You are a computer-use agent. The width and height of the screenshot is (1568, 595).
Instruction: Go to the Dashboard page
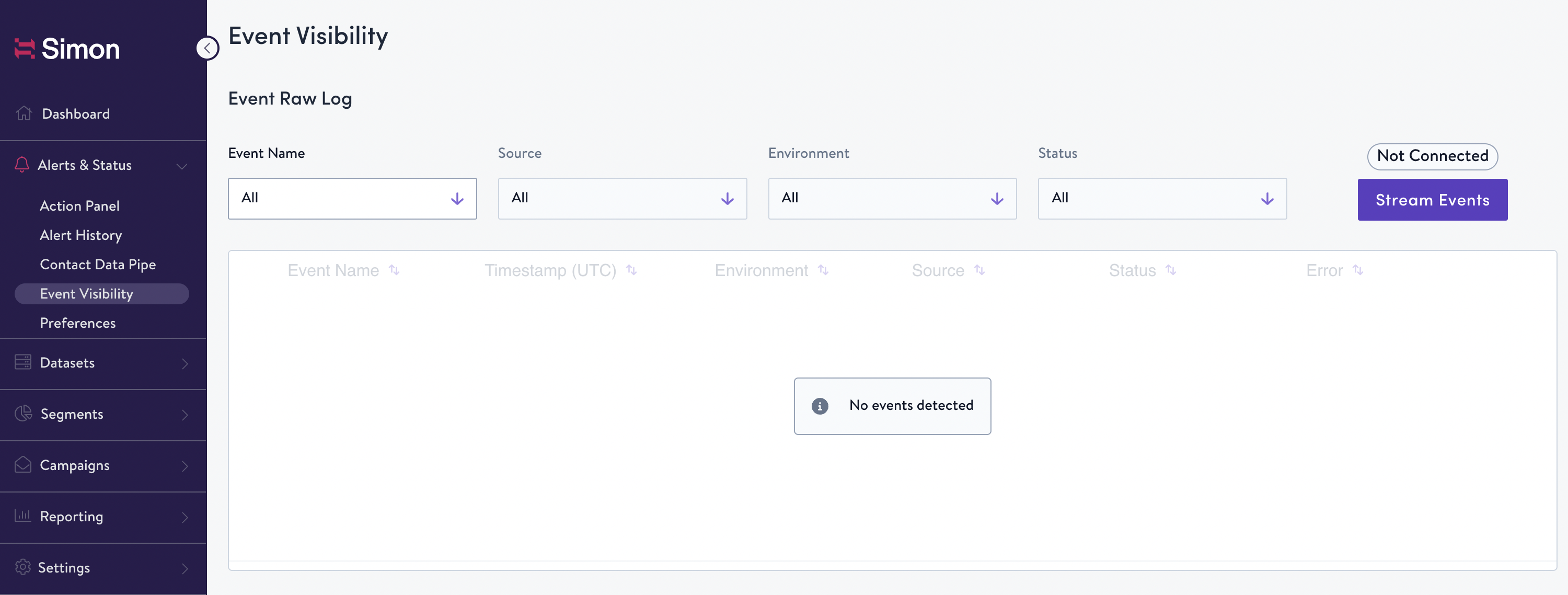click(75, 114)
